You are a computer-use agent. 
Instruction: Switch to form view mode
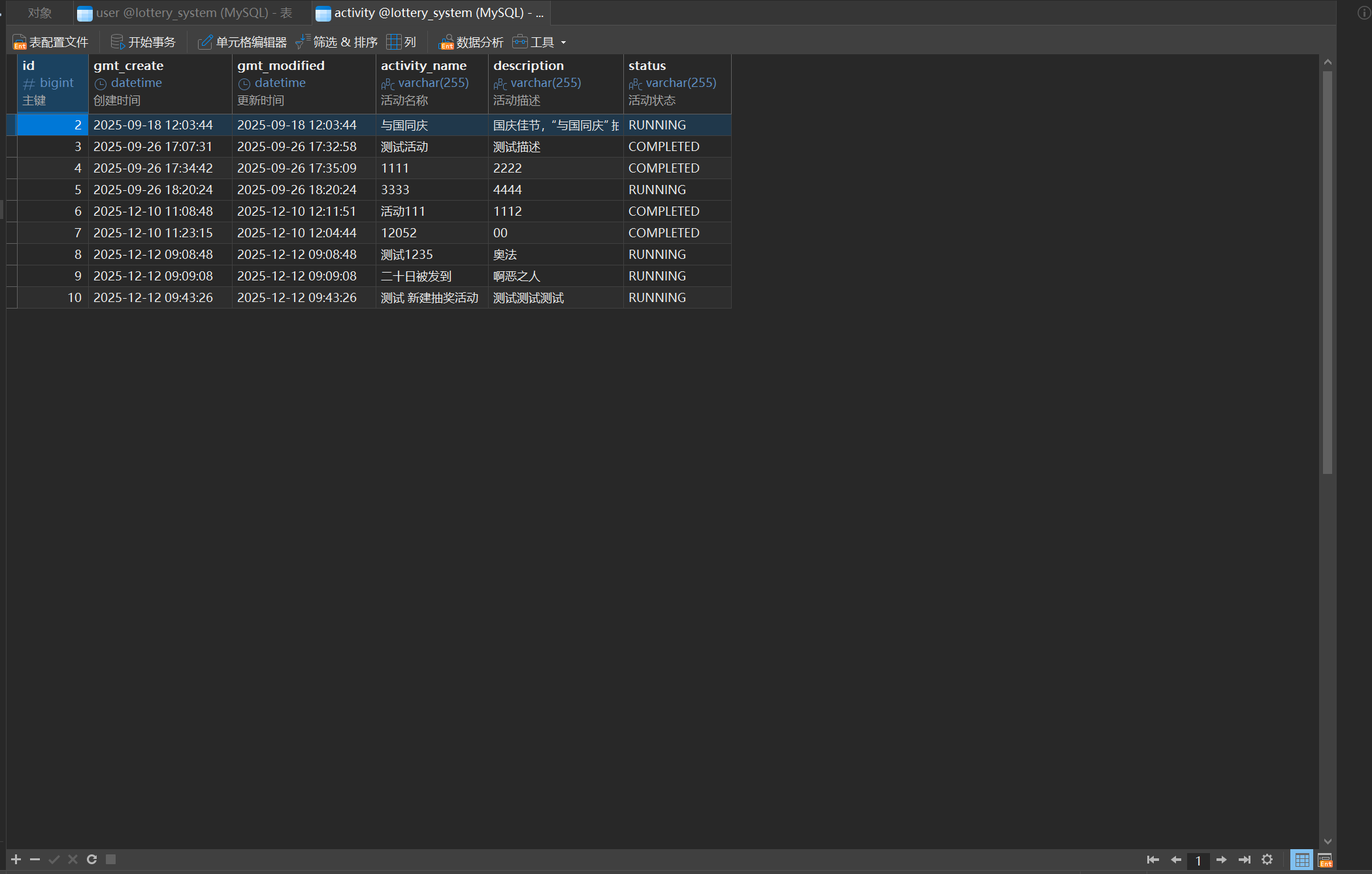[1325, 860]
